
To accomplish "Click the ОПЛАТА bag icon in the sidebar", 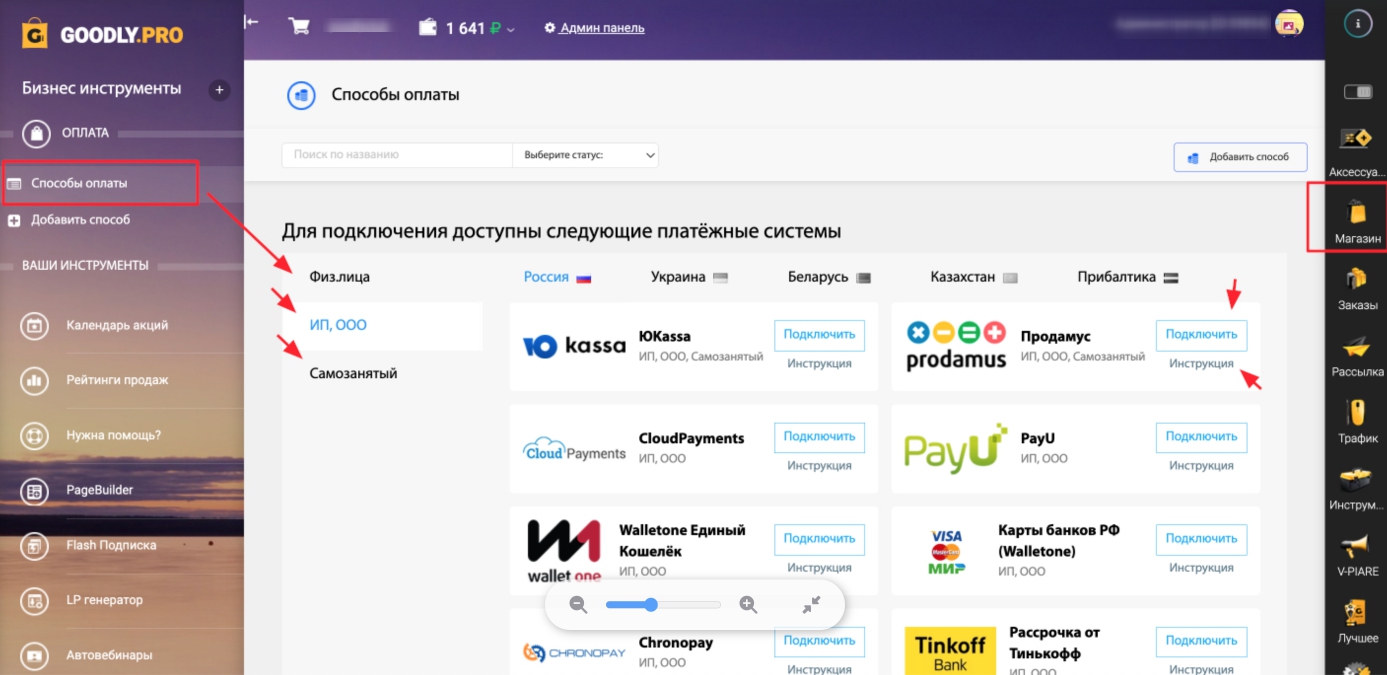I will [36, 133].
